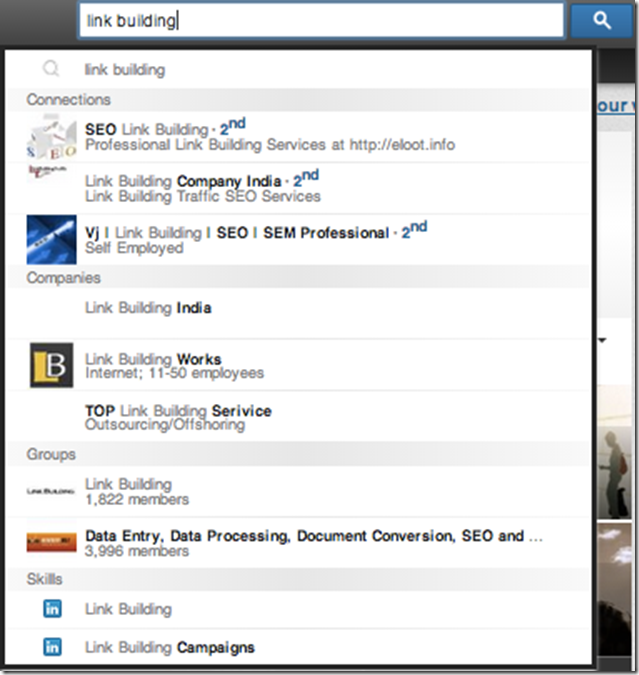Click LinkedIn icon next to Link Building skill
Image resolution: width=639 pixels, height=675 pixels.
(x=52, y=609)
